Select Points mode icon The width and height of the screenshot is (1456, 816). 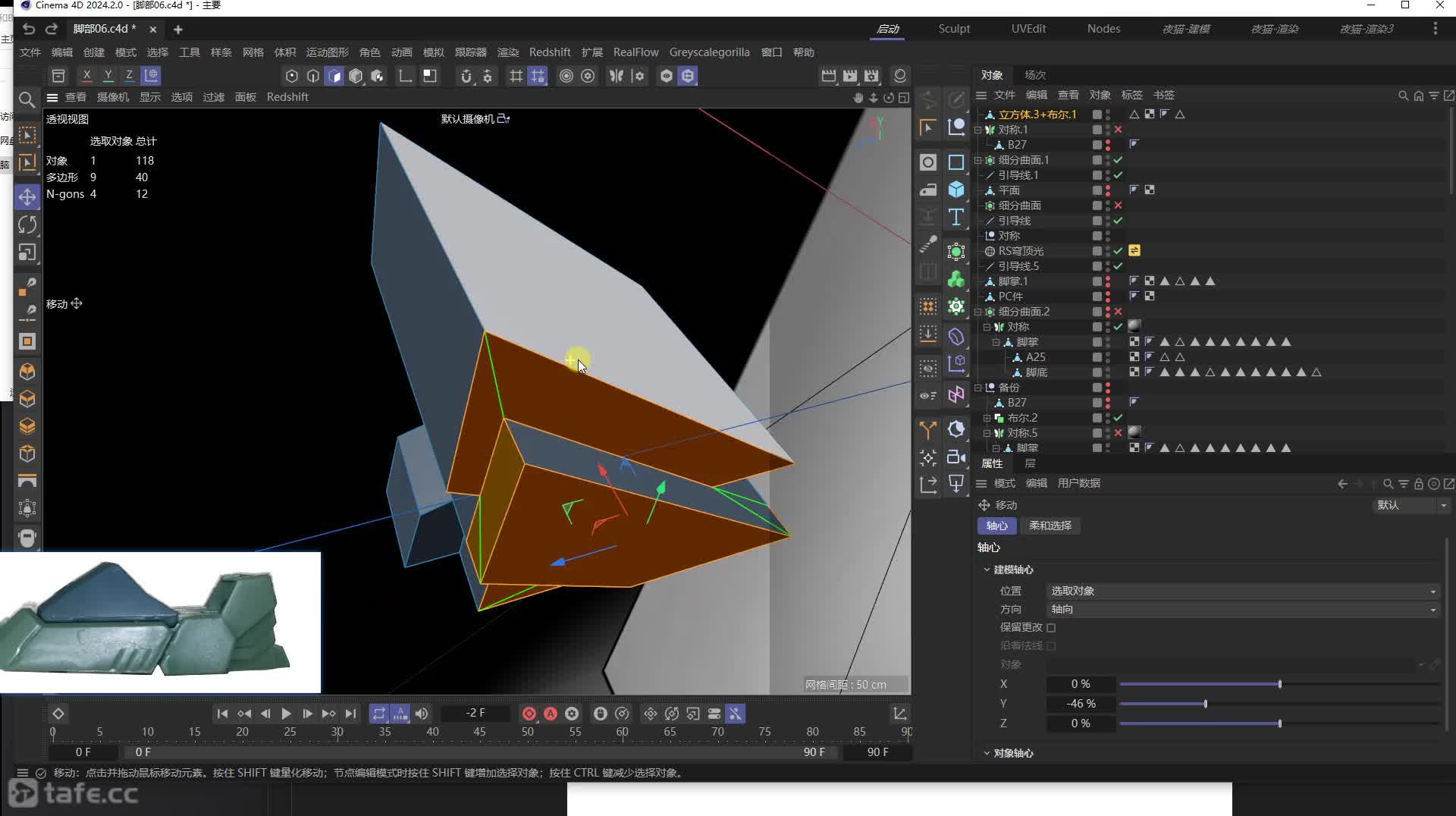coord(292,76)
